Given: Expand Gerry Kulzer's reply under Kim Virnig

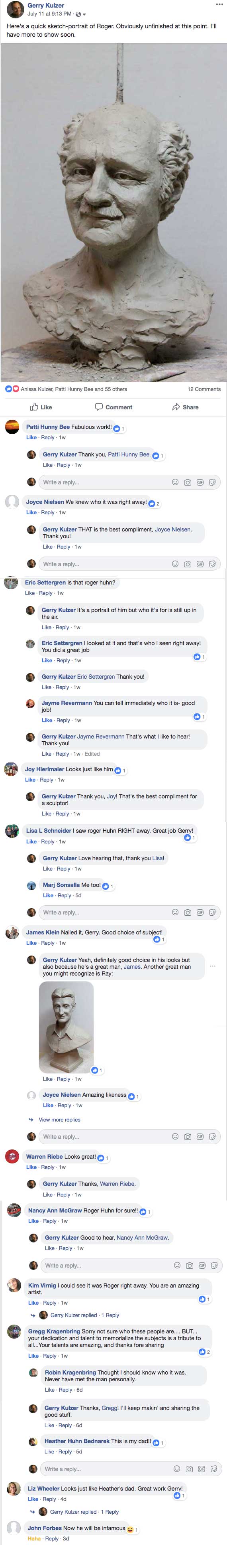Looking at the screenshot, I should pyautogui.click(x=84, y=1315).
